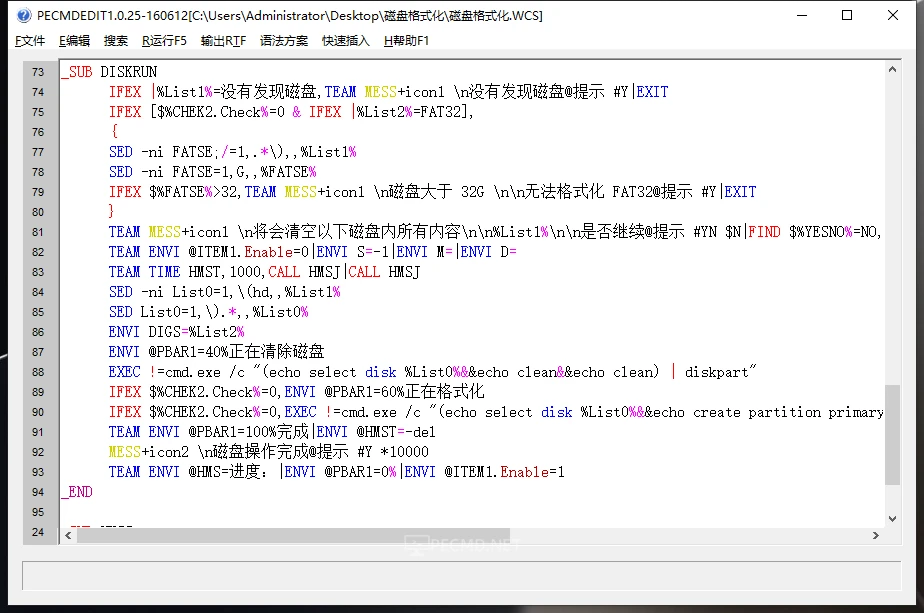This screenshot has height=613, width=924.
Task: Open the 快速插入 menu
Action: [x=345, y=41]
